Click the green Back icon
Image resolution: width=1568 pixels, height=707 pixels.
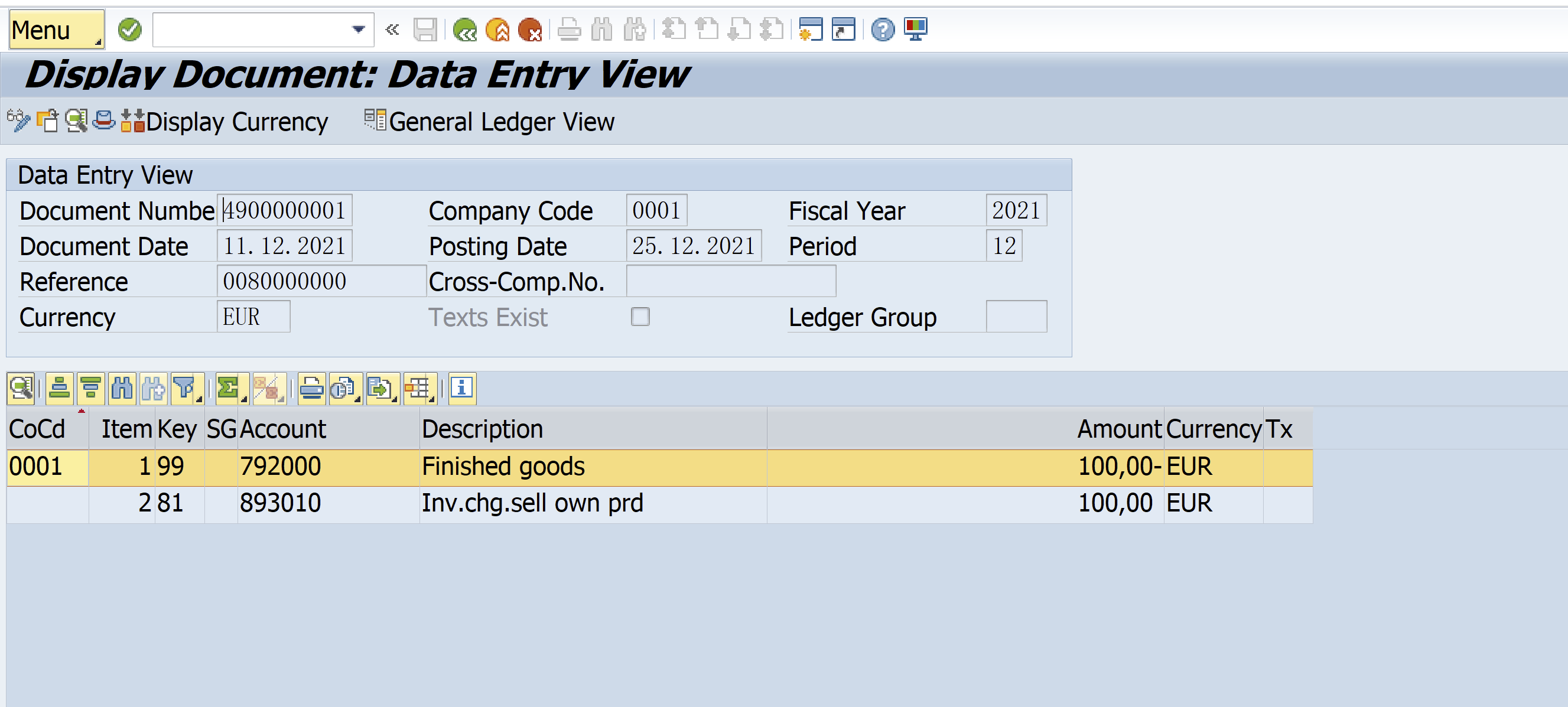pos(465,29)
